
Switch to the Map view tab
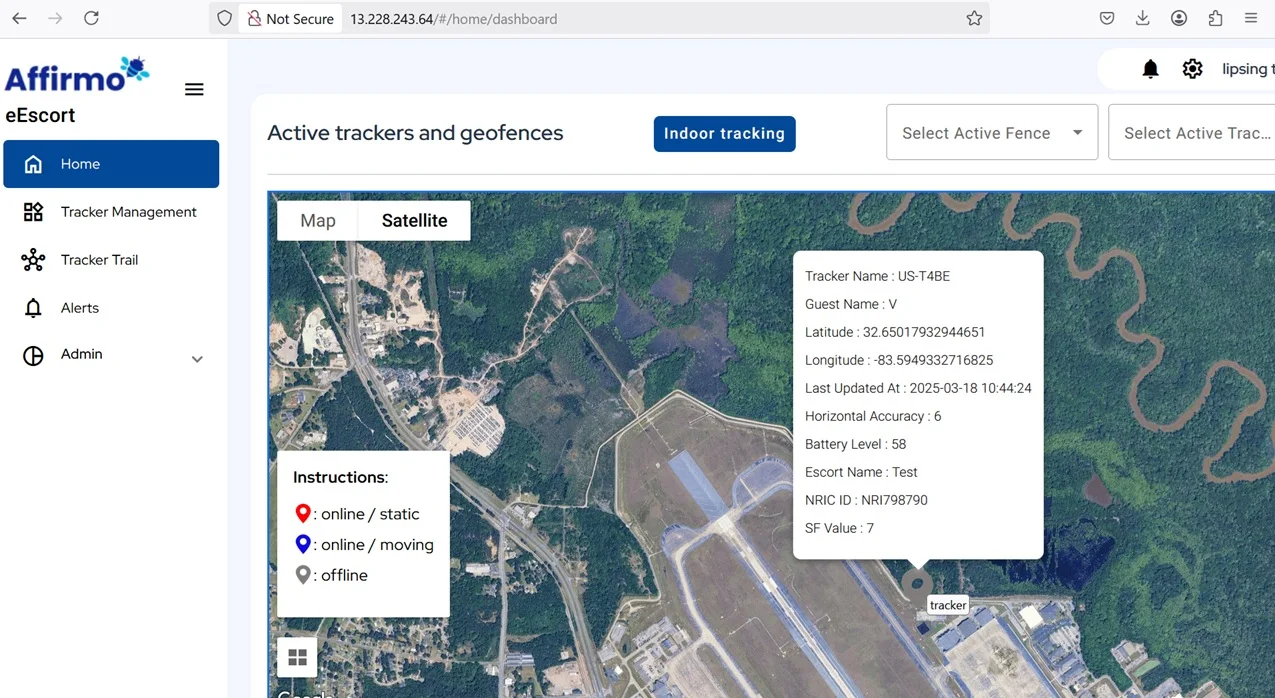pyautogui.click(x=316, y=220)
